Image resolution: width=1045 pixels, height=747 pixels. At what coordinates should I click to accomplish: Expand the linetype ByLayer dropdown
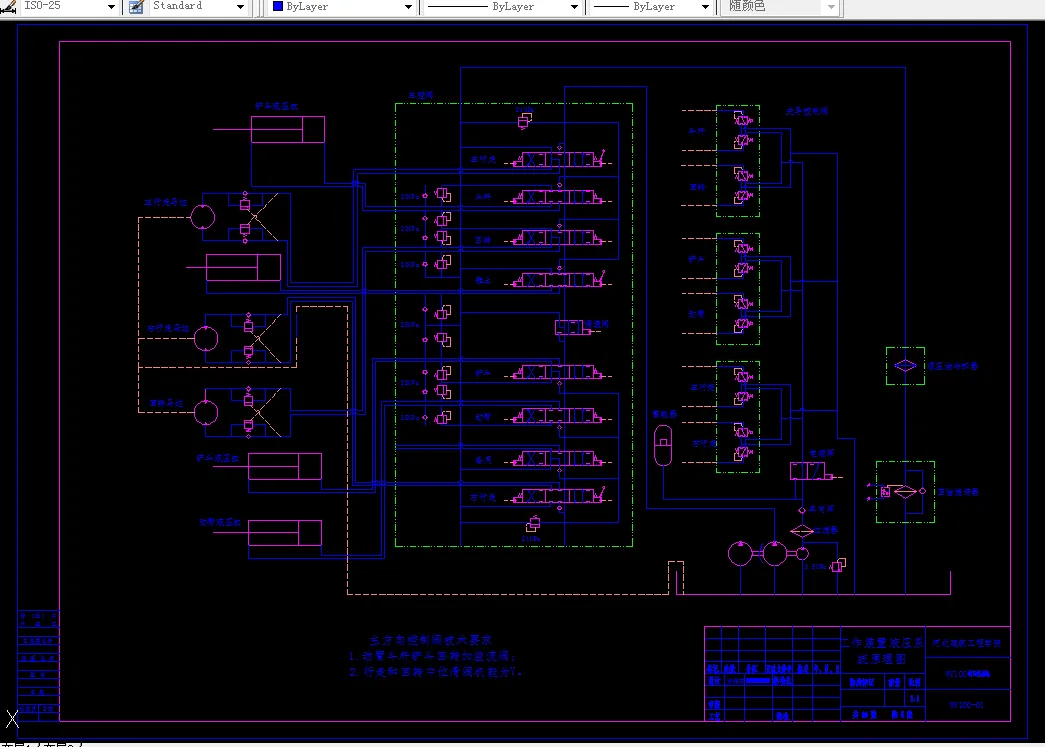coord(574,7)
